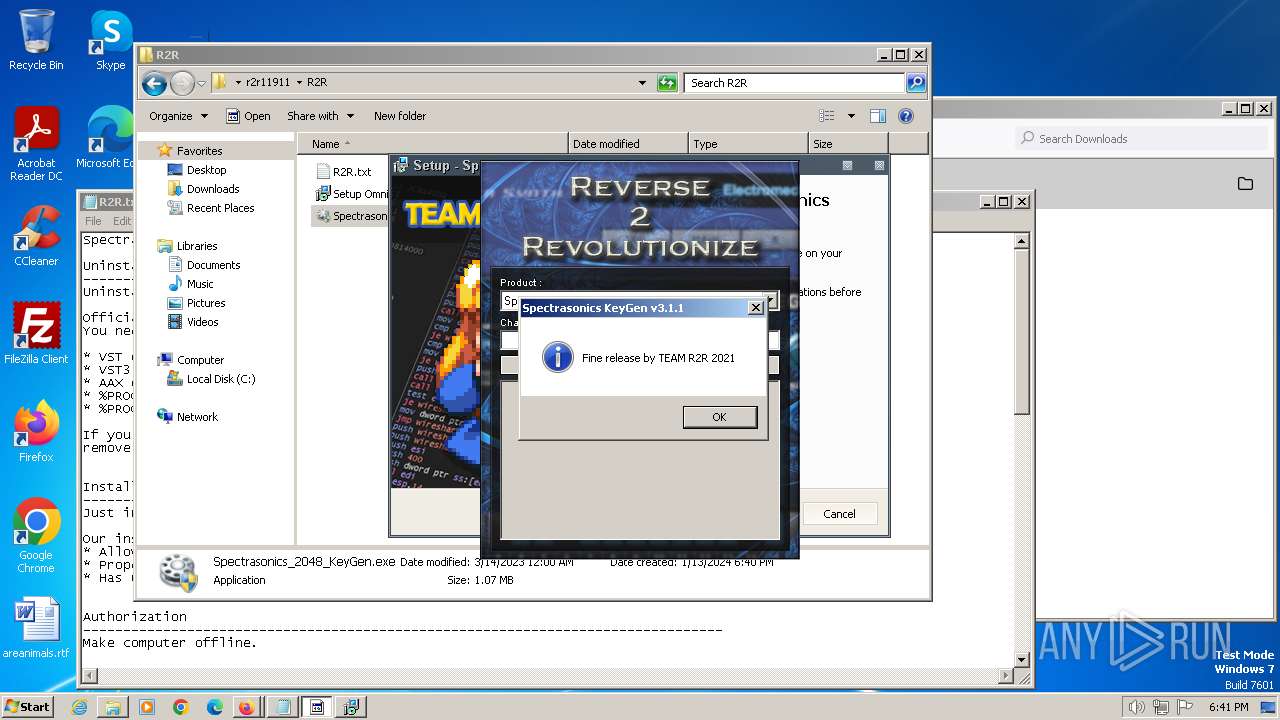
Task: Click the folder icon in the Downloads window
Action: 1245,184
